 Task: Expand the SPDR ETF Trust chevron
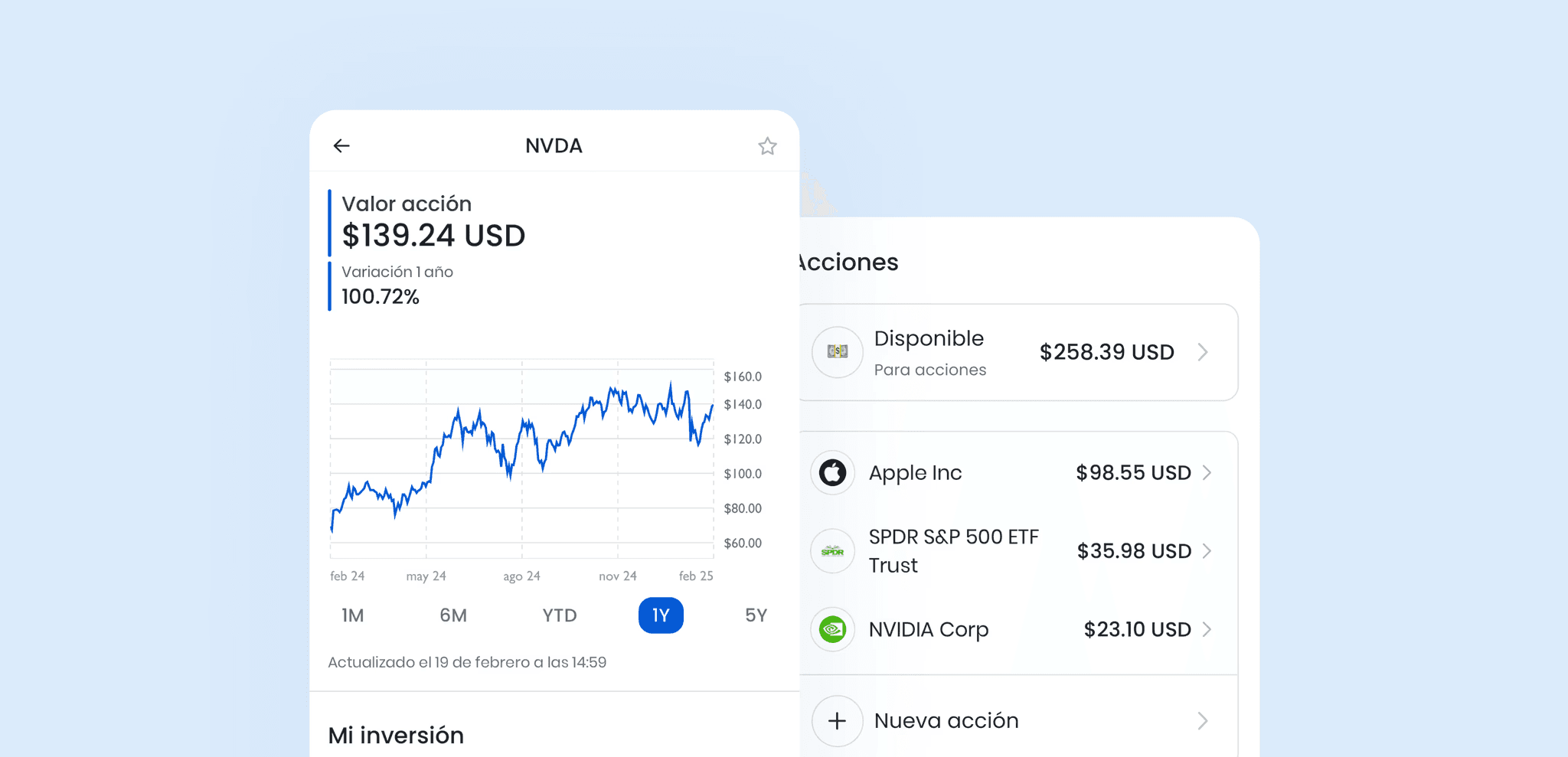click(1207, 551)
